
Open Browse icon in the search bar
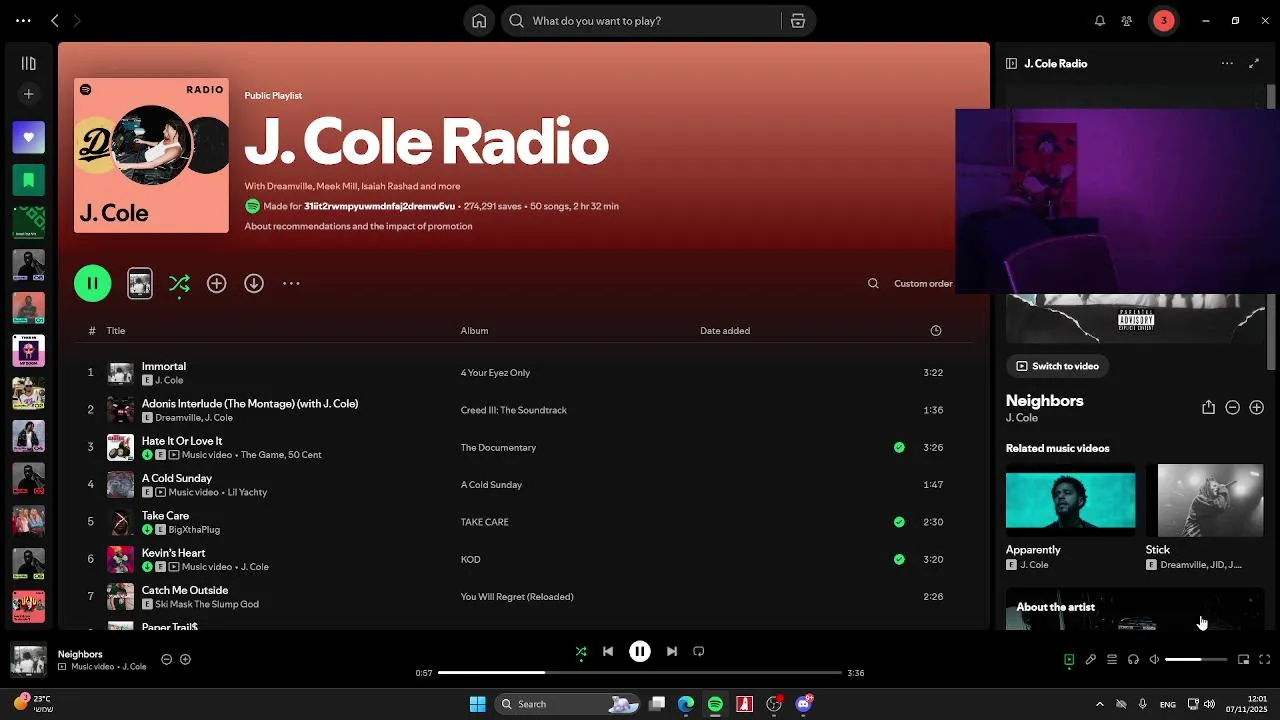coord(798,21)
